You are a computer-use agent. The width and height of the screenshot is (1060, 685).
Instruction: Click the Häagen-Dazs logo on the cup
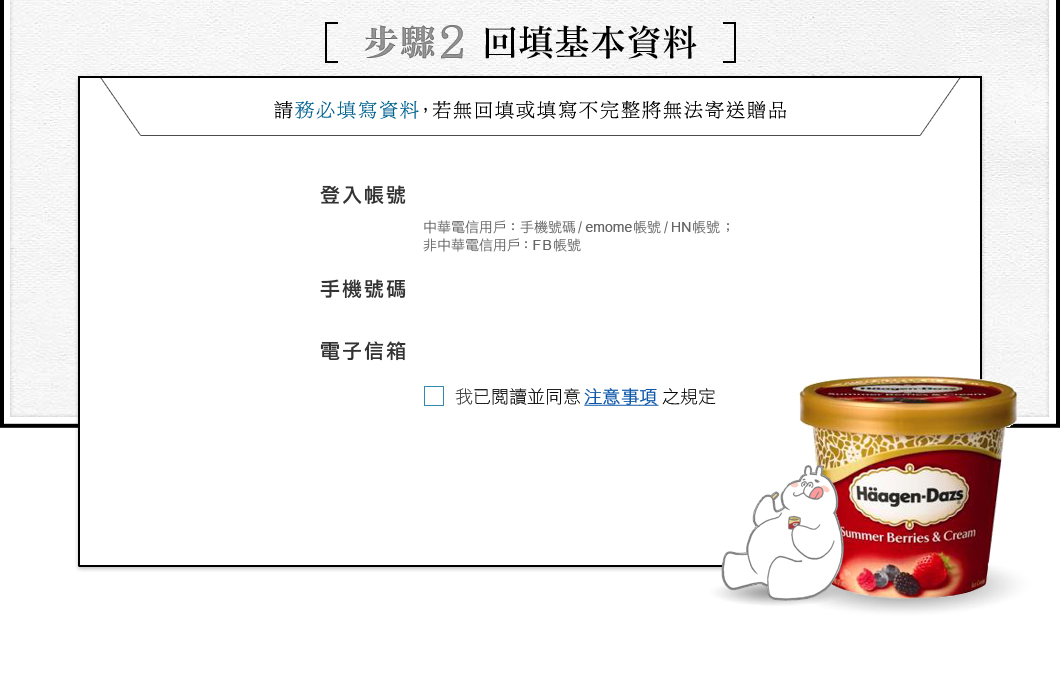tap(909, 496)
